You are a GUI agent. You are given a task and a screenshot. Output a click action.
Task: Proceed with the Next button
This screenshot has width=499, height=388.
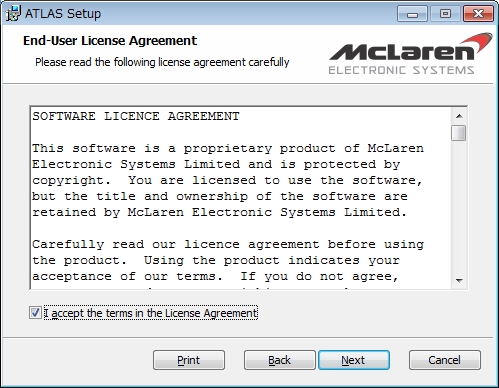(x=354, y=360)
